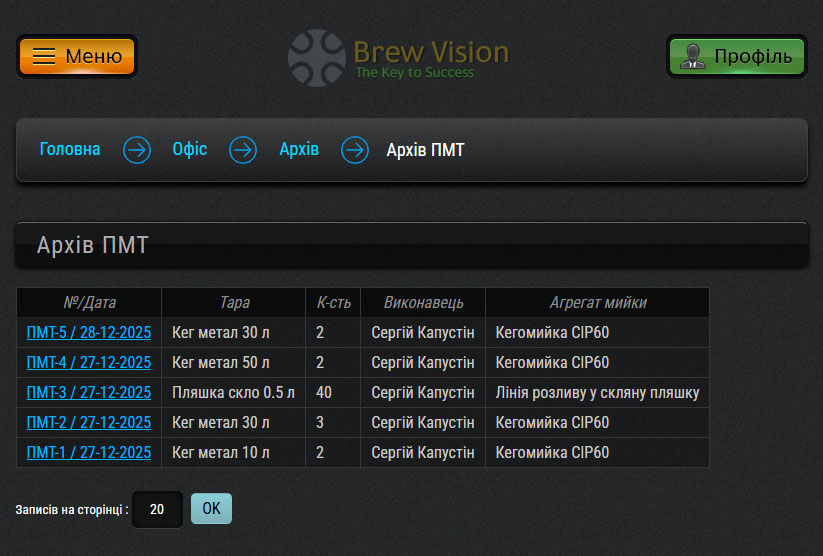The width and height of the screenshot is (823, 556).
Task: Click arrow icon after Офіс breadcrumb
Action: pos(243,150)
